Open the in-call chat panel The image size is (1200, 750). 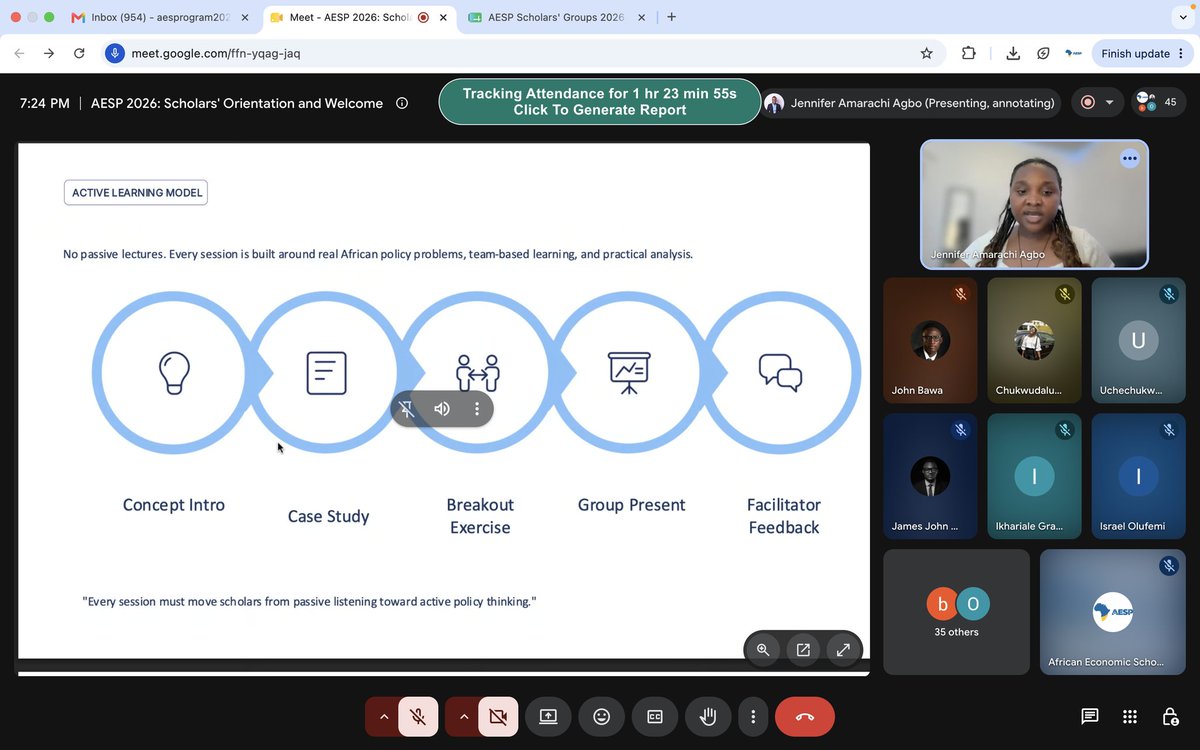(1090, 717)
